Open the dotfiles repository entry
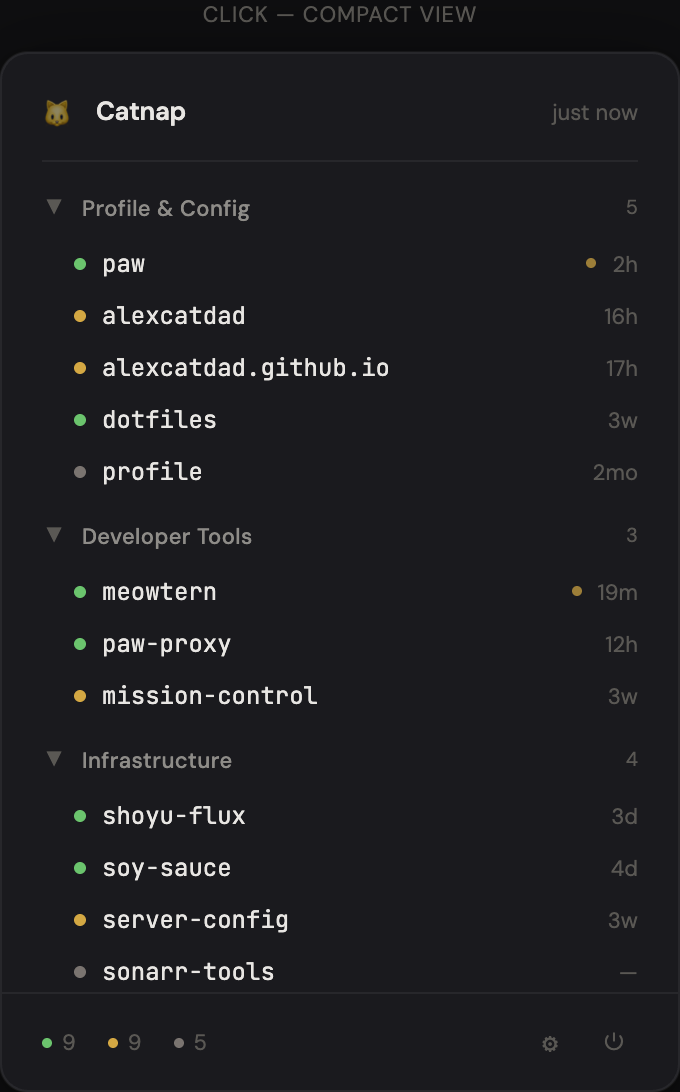 (159, 420)
